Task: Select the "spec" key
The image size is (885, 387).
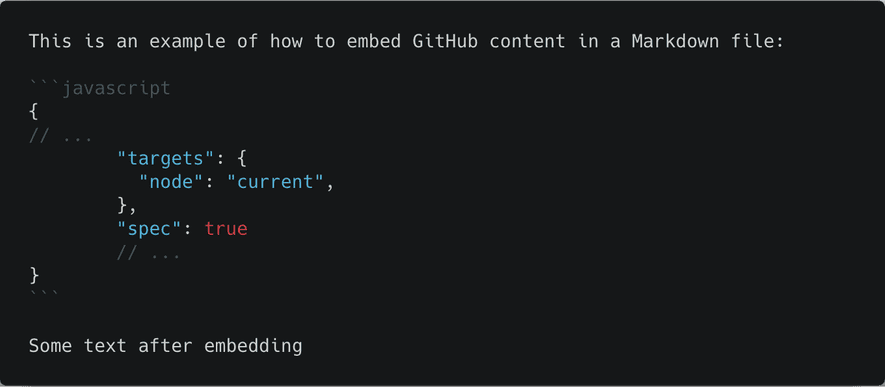Action: click(x=151, y=229)
